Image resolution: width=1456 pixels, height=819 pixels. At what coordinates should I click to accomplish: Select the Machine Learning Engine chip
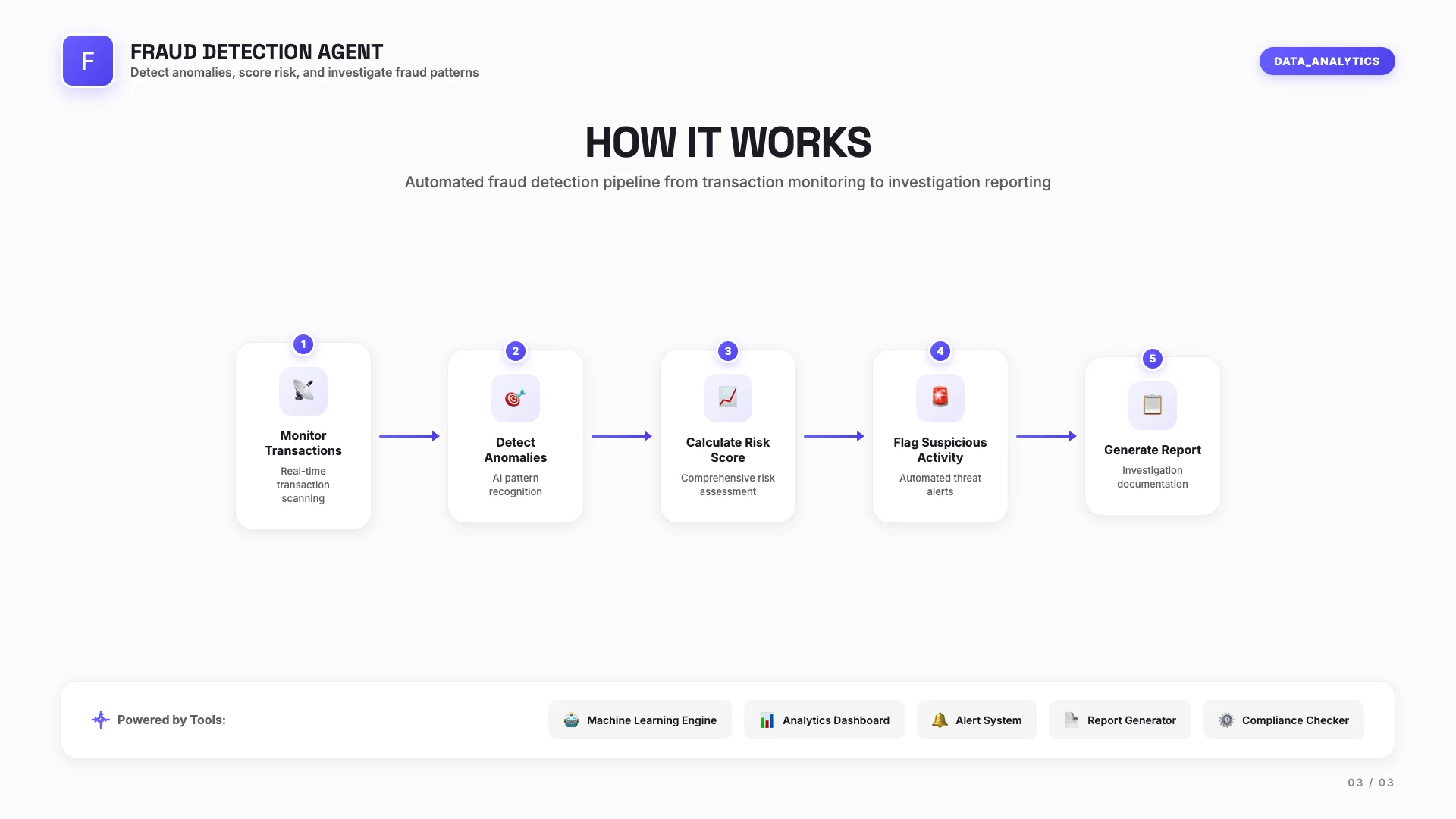(x=640, y=720)
